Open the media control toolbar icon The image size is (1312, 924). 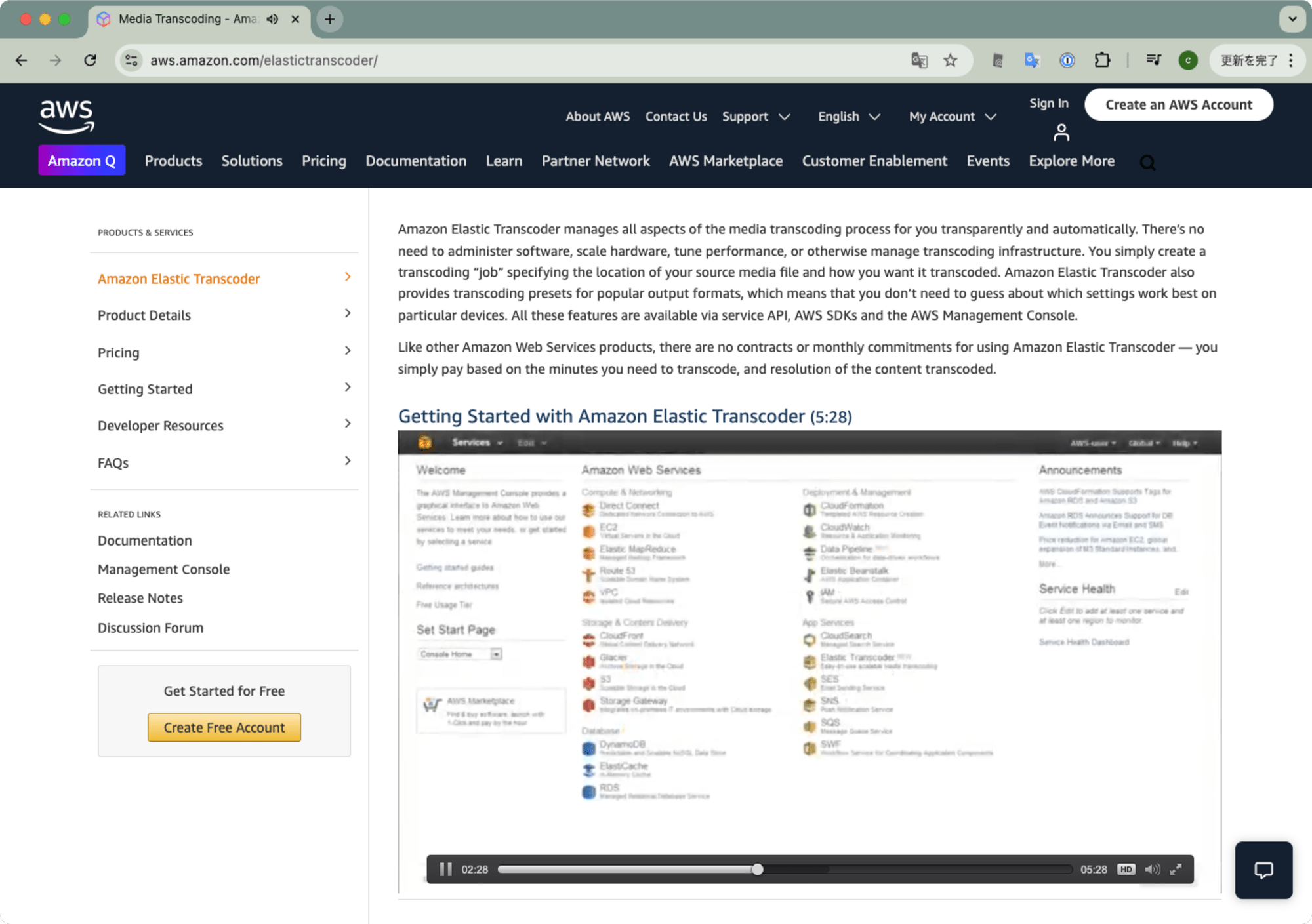click(x=1153, y=60)
